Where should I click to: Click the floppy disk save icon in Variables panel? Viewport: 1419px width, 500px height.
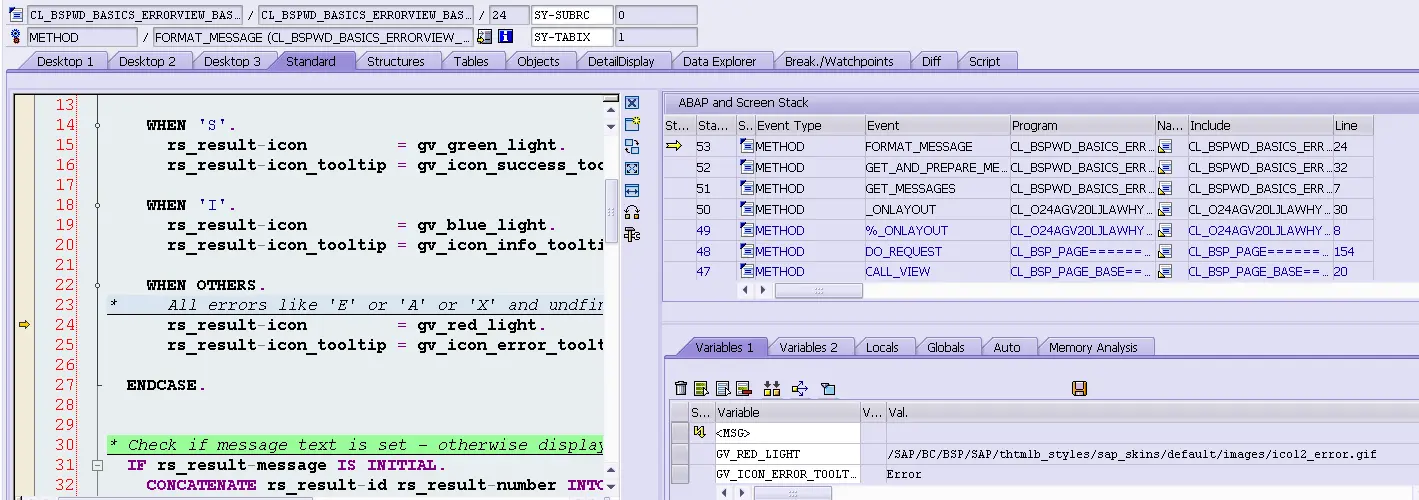pos(1079,388)
